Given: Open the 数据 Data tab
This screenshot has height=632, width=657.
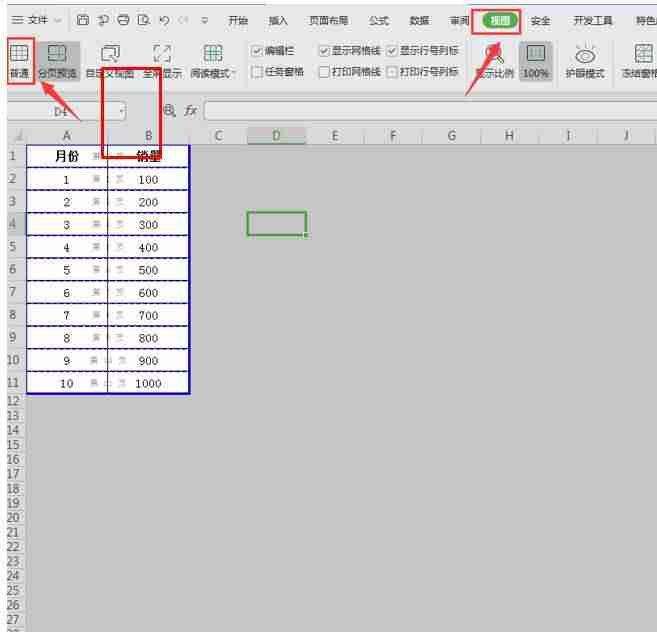Looking at the screenshot, I should point(419,20).
